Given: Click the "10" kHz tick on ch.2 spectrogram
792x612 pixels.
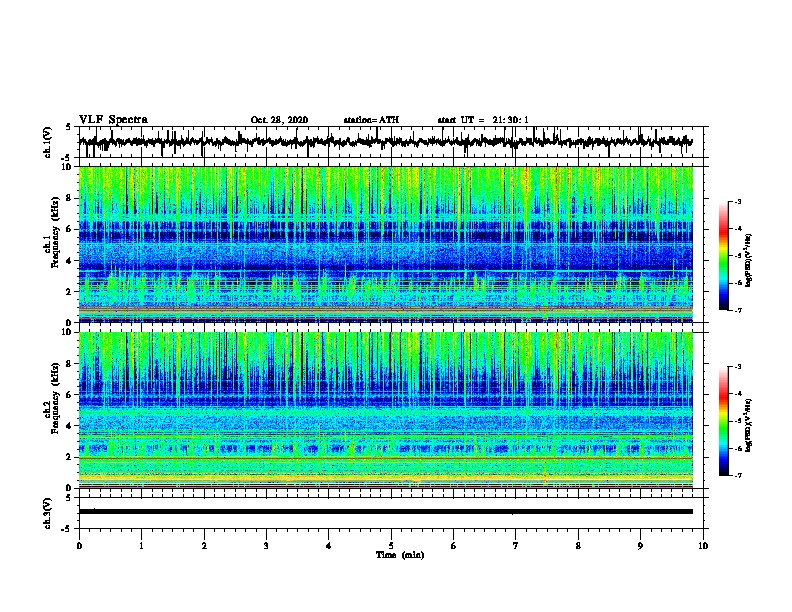Looking at the screenshot, I should (x=67, y=332).
